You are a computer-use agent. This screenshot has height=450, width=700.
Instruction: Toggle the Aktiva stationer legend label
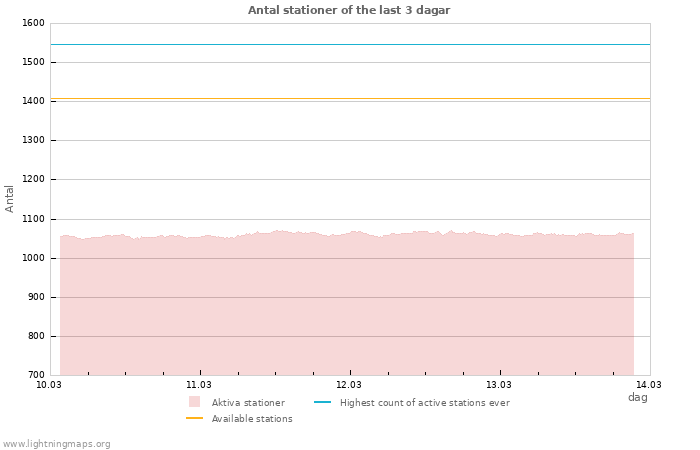[x=248, y=403]
